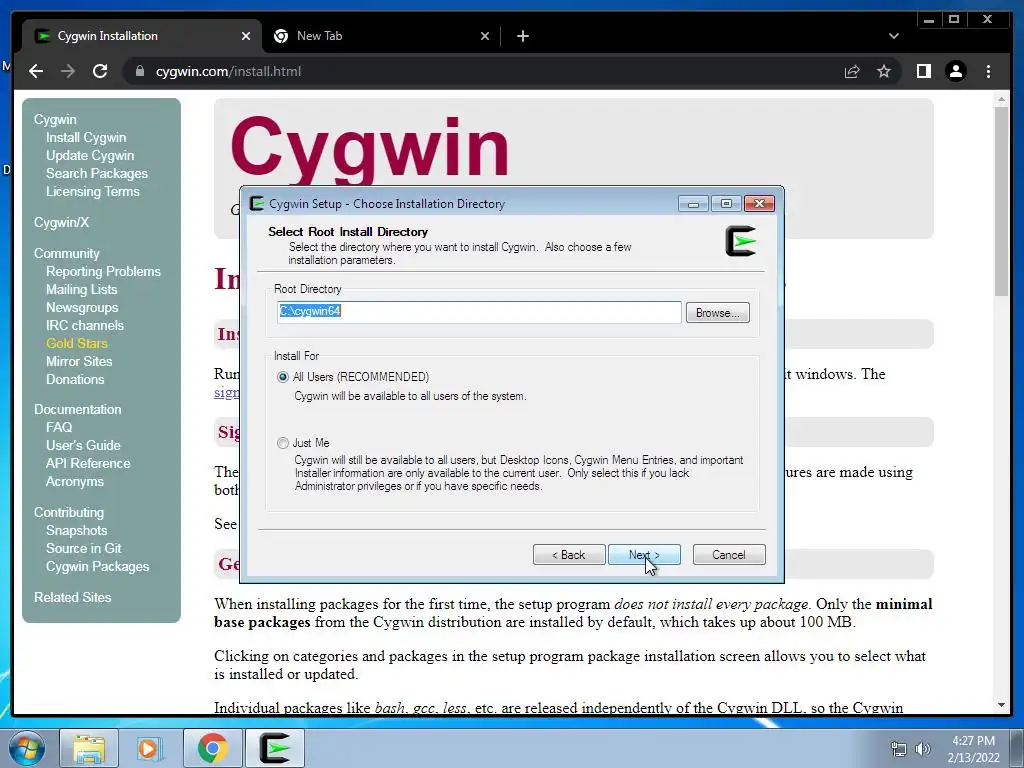1024x768 pixels.
Task: Open the Chrome profile avatar
Action: 955,71
